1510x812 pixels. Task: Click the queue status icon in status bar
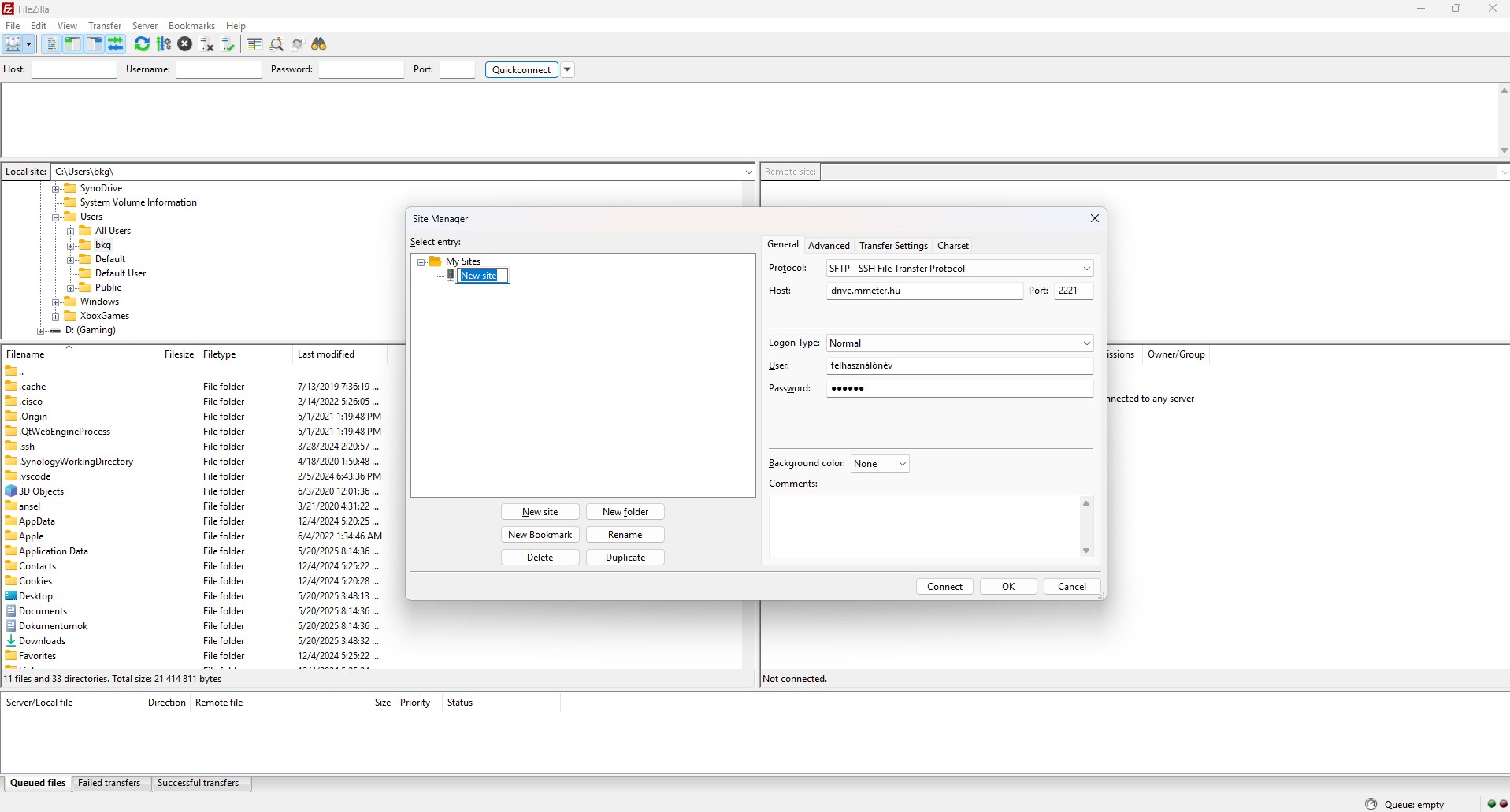1371,804
